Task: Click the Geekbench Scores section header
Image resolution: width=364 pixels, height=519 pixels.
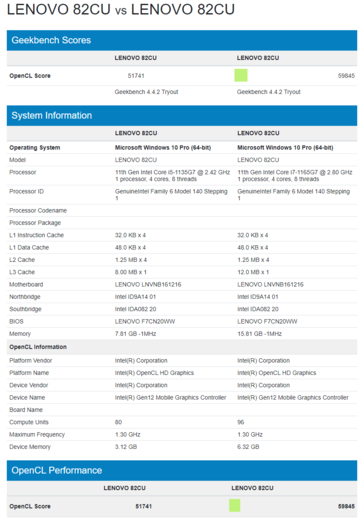Action: coord(182,40)
